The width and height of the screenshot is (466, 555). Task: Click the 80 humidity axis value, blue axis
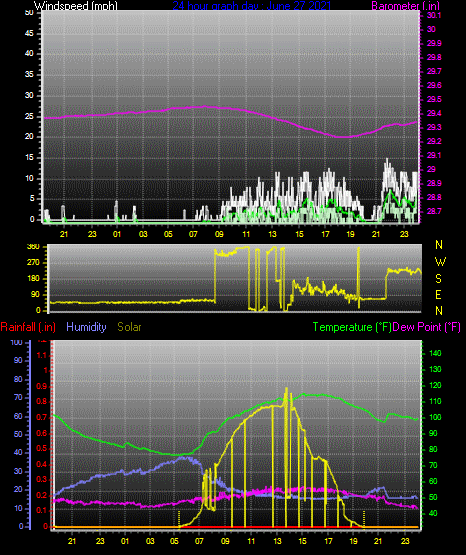[18, 379]
